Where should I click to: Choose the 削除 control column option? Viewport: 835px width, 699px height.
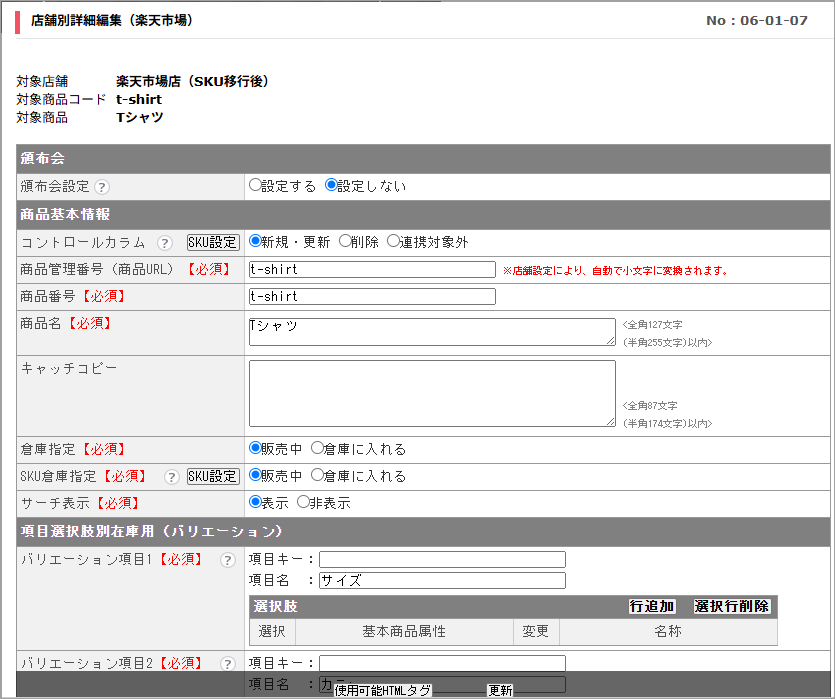coord(345,241)
